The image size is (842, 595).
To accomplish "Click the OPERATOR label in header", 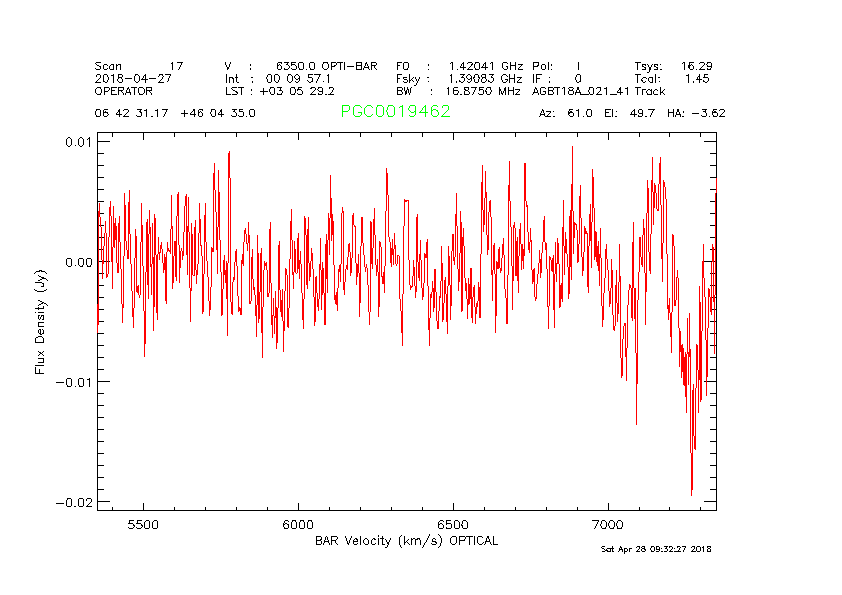I will (124, 90).
